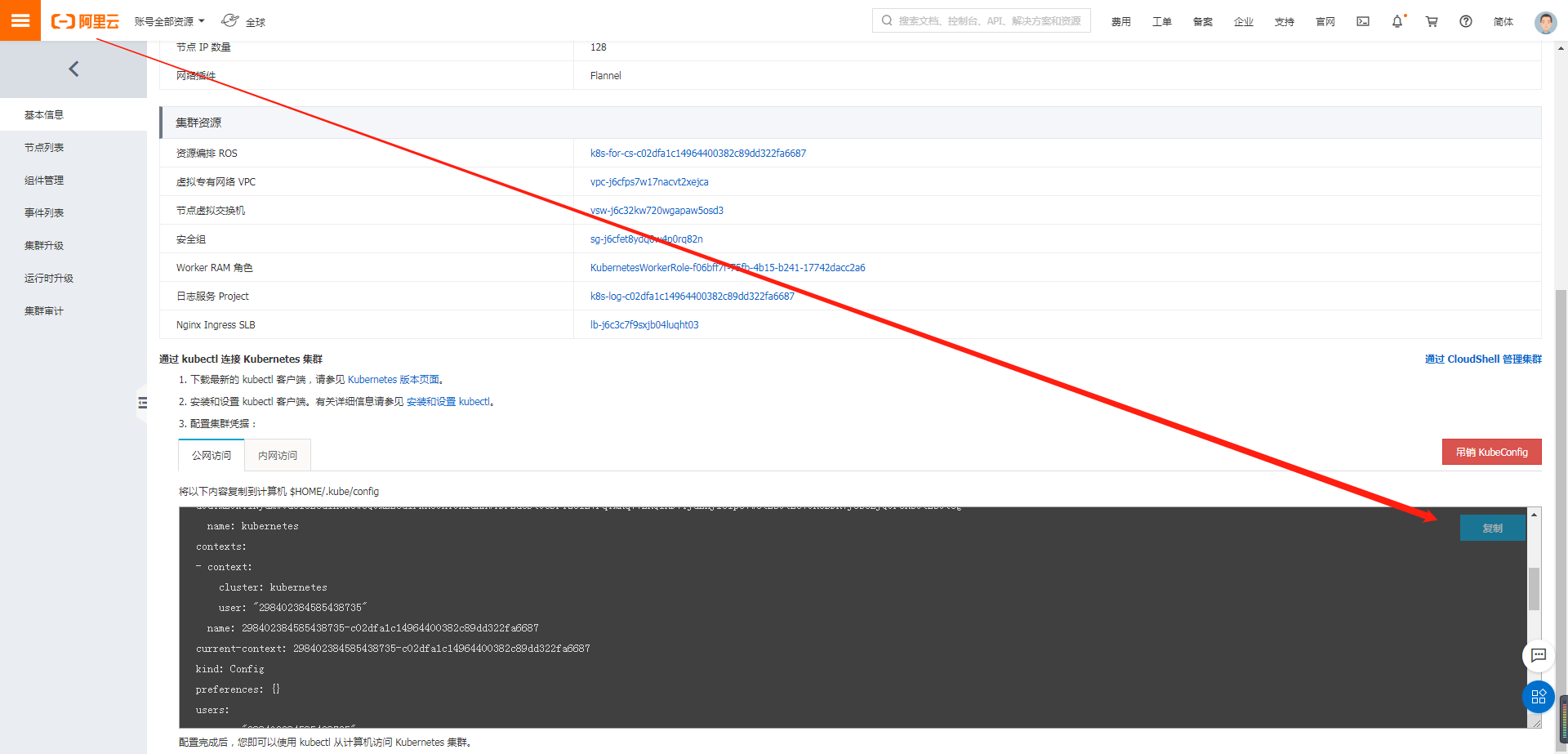1568x754 pixels.
Task: Open the KubernetesWorkerRole RAM role link
Action: click(x=728, y=268)
